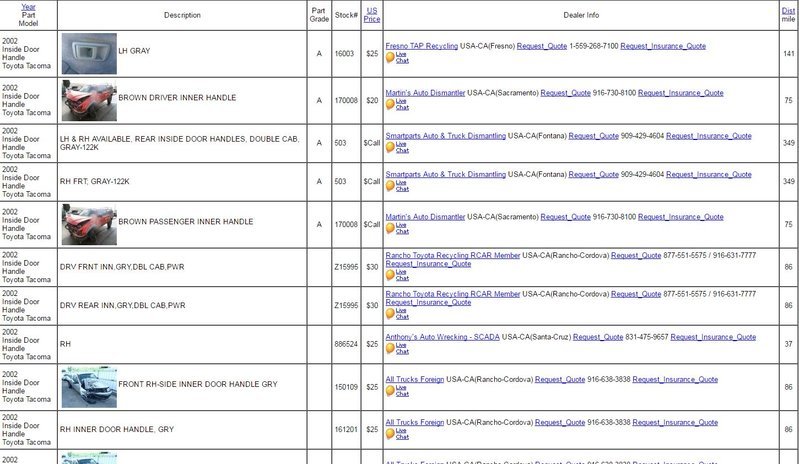Start Live Chat with Anthony's Auto Wrecking
Image resolution: width=799 pixels, height=464 pixels.
(397, 348)
